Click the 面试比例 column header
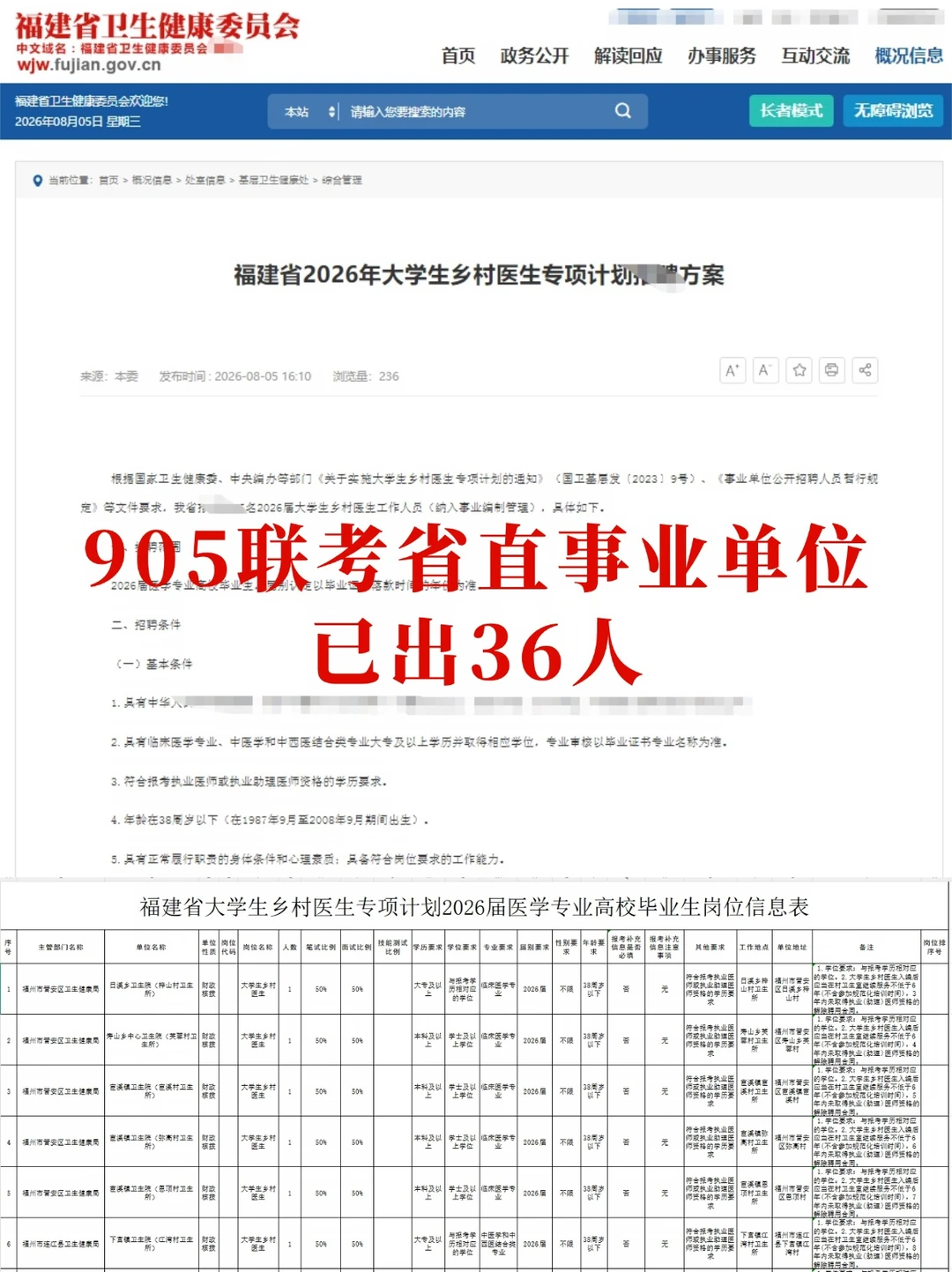Image resolution: width=952 pixels, height=1272 pixels. [x=357, y=947]
